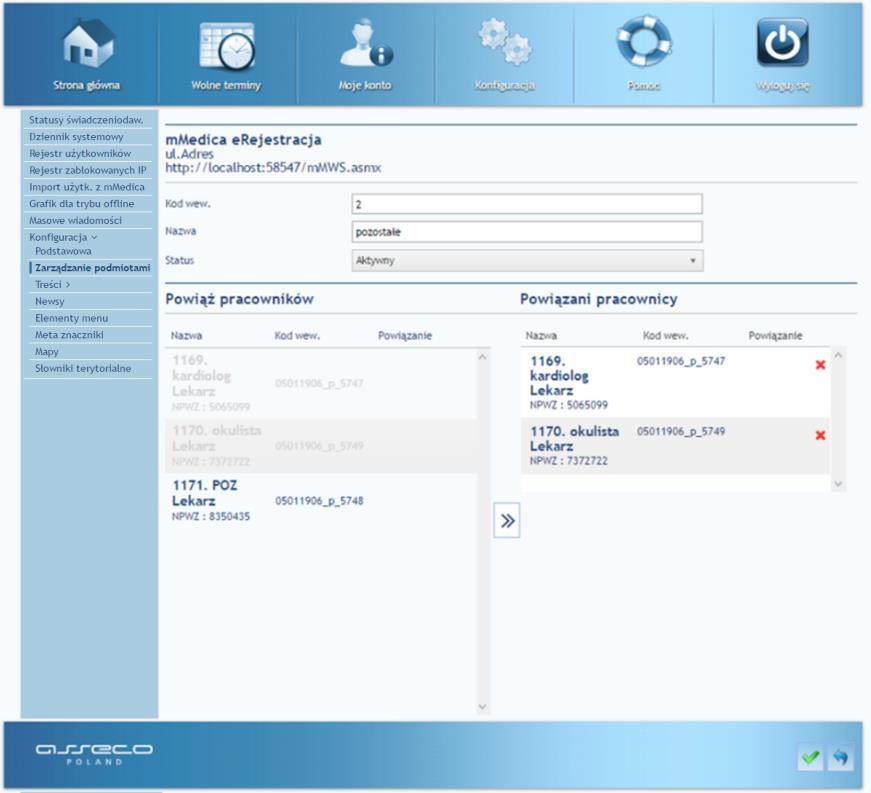
Task: Open Pomoc lifebuoy icon
Action: point(644,41)
